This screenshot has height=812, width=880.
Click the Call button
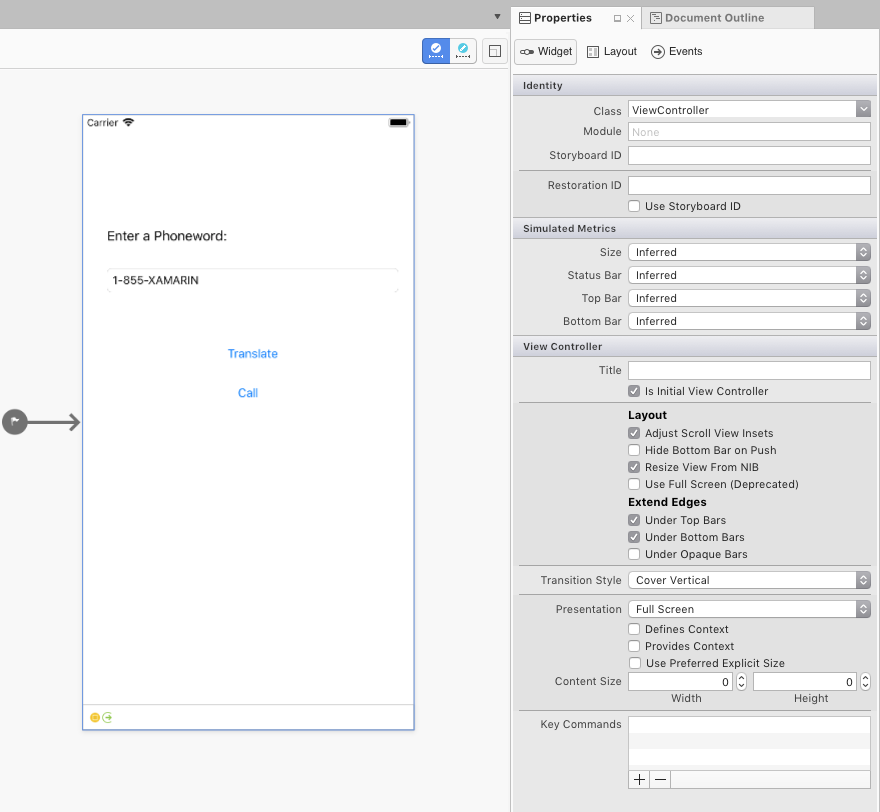tap(247, 392)
